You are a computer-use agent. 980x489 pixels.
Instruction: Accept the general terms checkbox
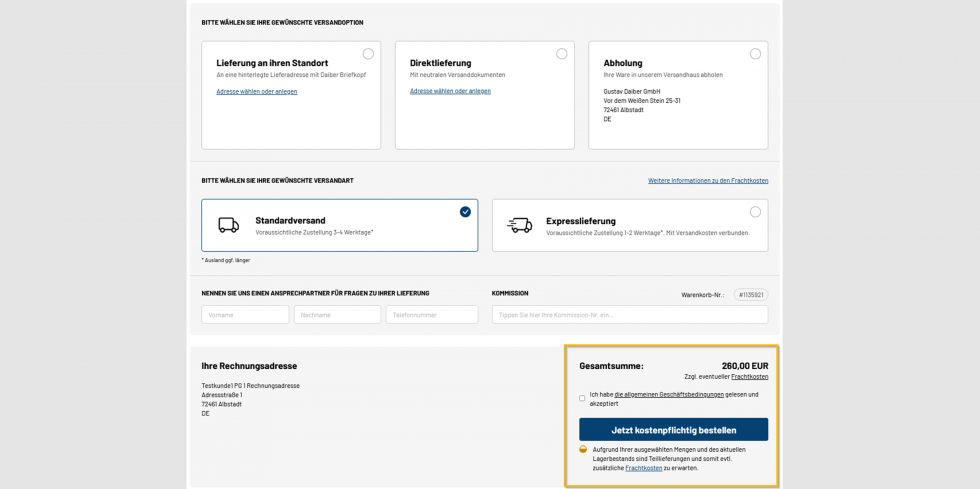[x=582, y=398]
